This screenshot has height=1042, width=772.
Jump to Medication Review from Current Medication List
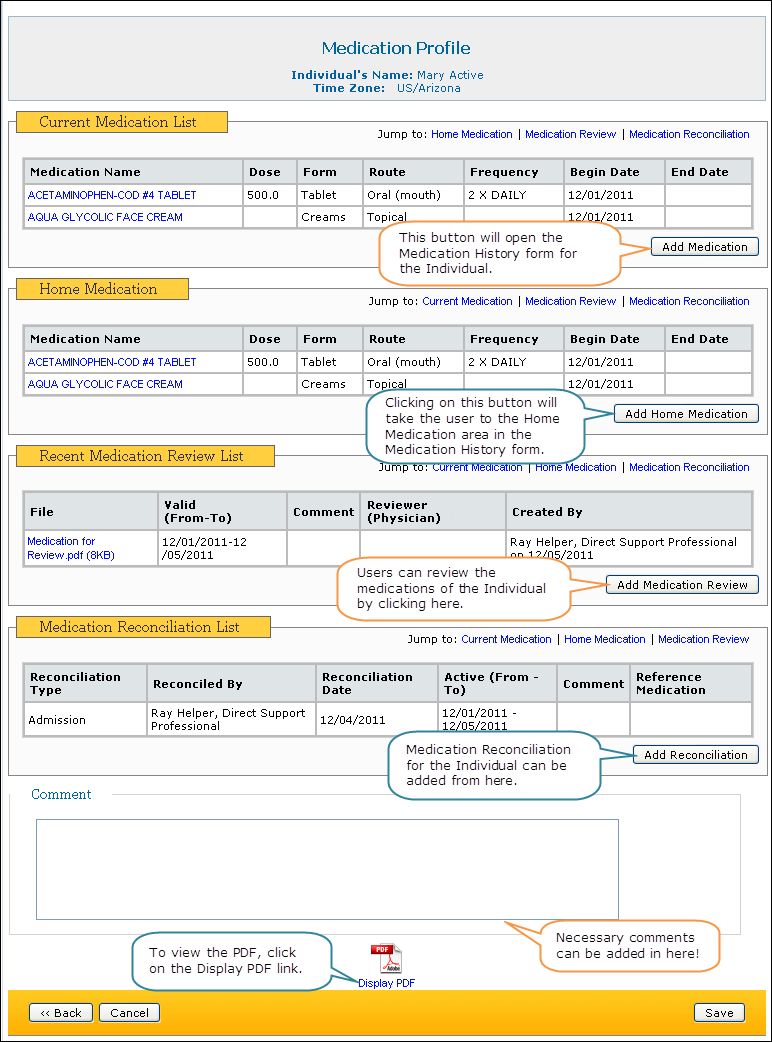tap(570, 134)
